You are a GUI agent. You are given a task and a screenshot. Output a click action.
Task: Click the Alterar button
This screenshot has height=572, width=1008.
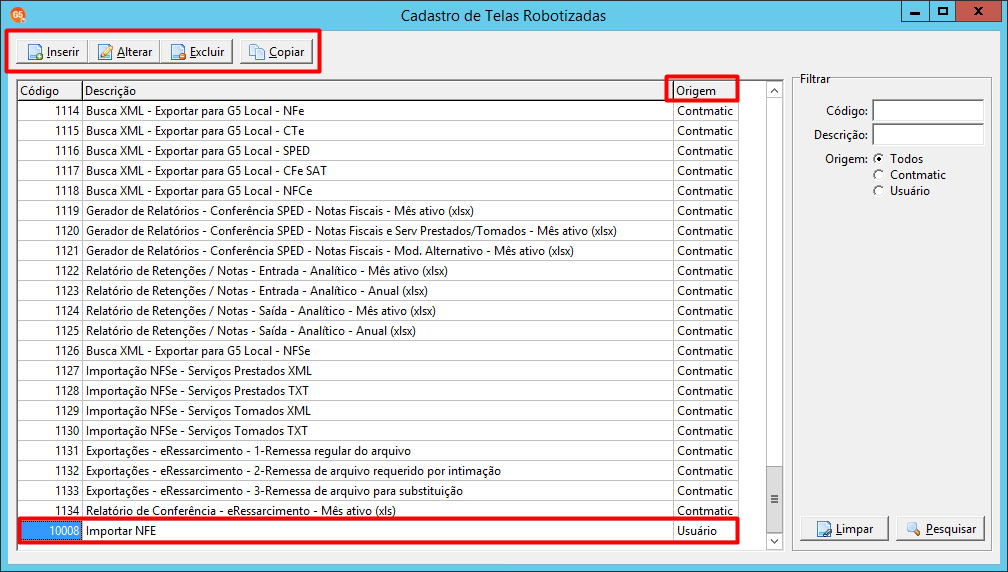tap(124, 51)
